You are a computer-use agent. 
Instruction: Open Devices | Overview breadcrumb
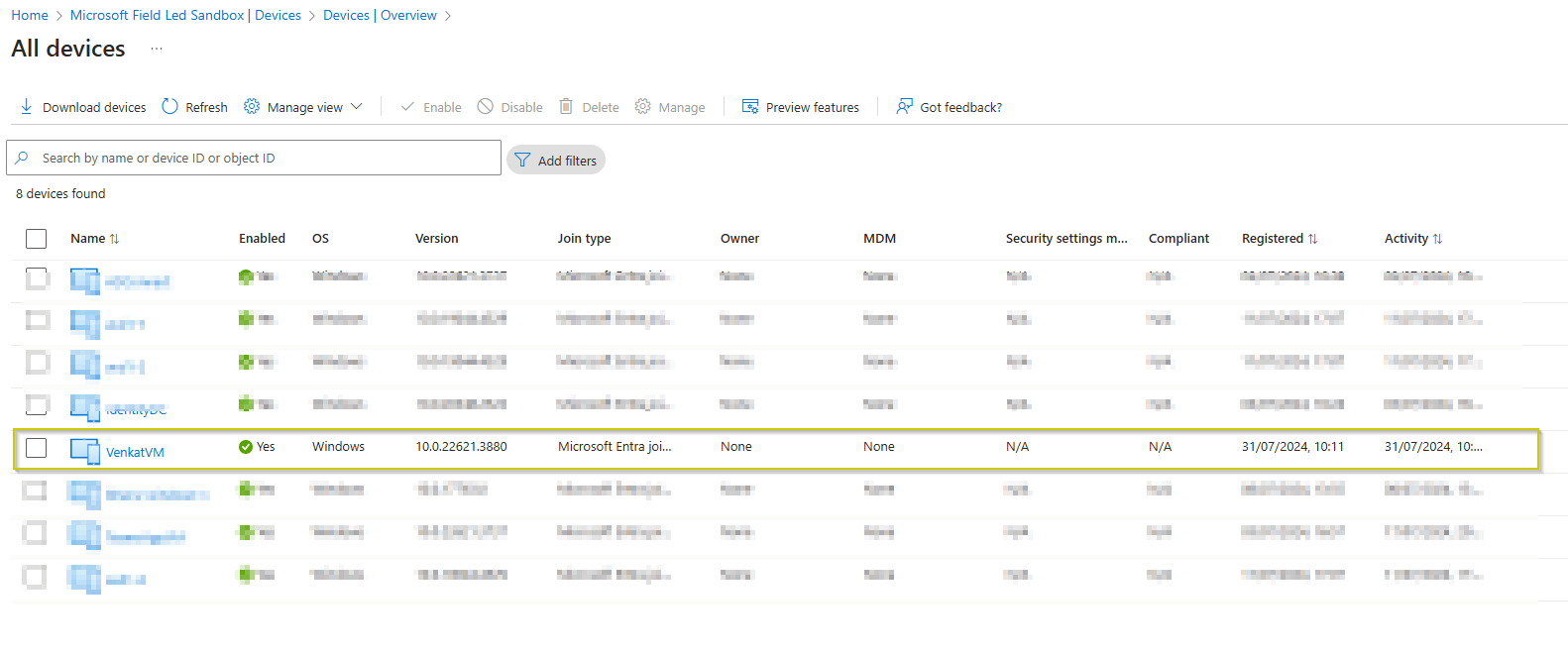tap(380, 15)
